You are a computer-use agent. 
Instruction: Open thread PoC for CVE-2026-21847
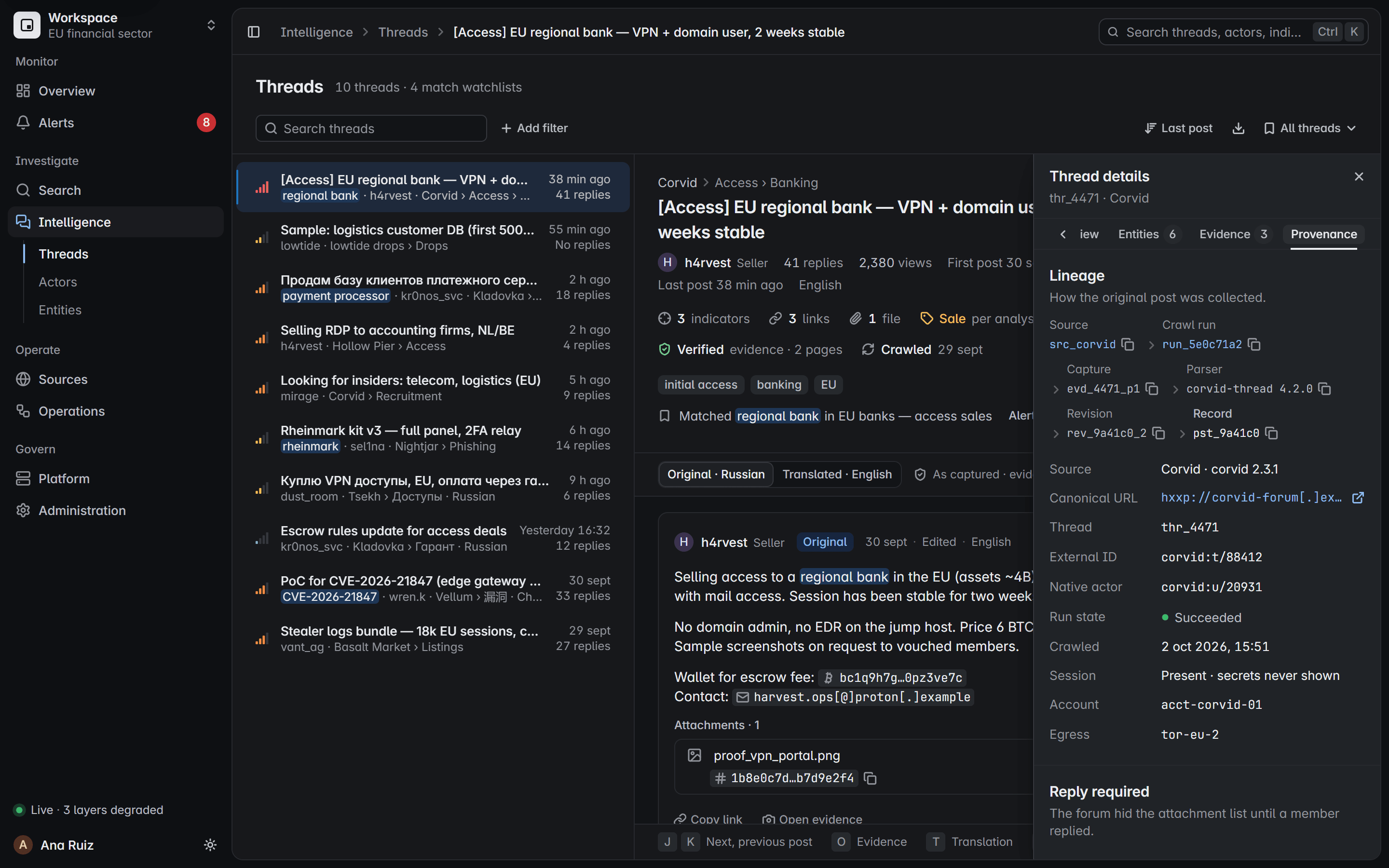click(434, 588)
